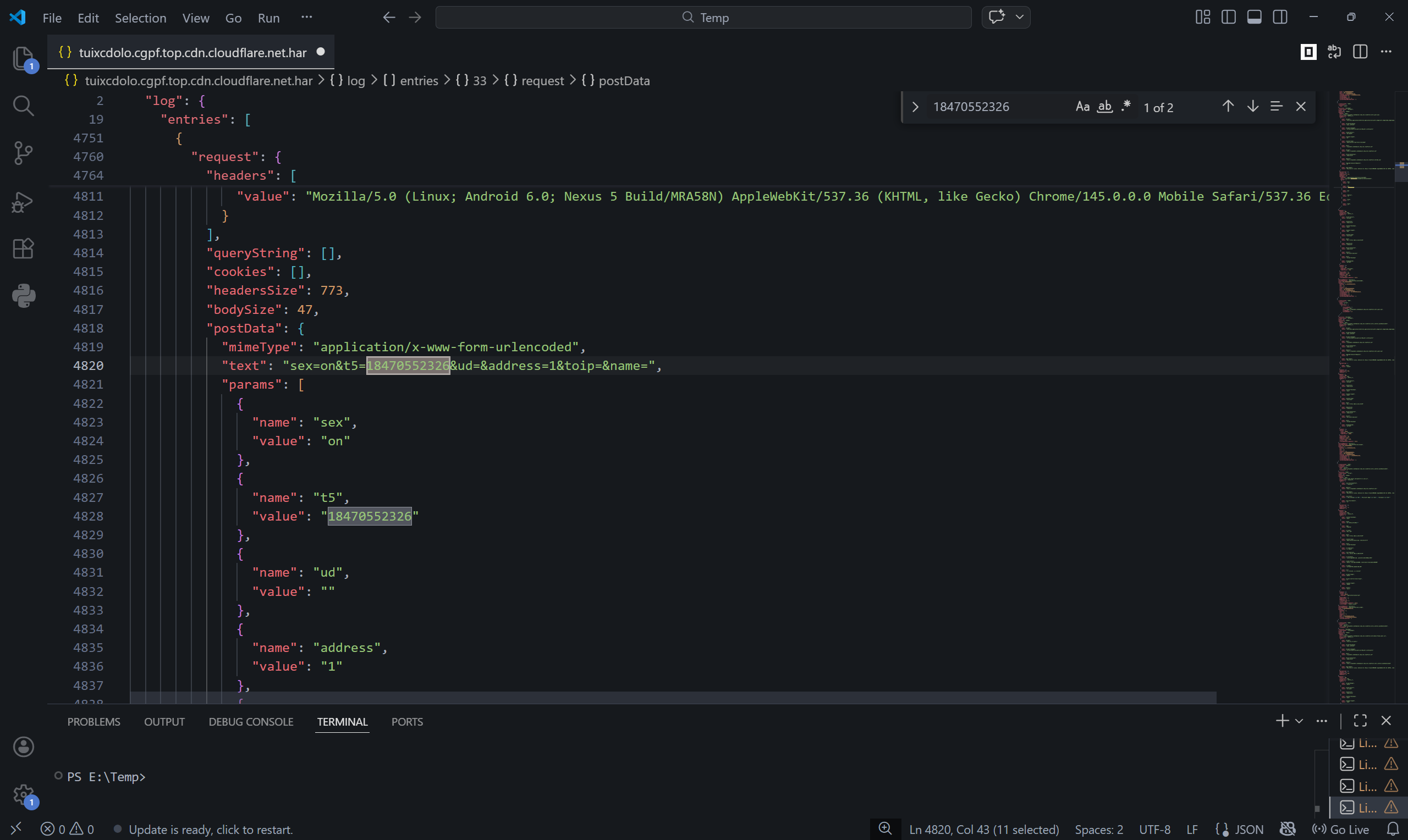Open the Extensions view

point(23,248)
